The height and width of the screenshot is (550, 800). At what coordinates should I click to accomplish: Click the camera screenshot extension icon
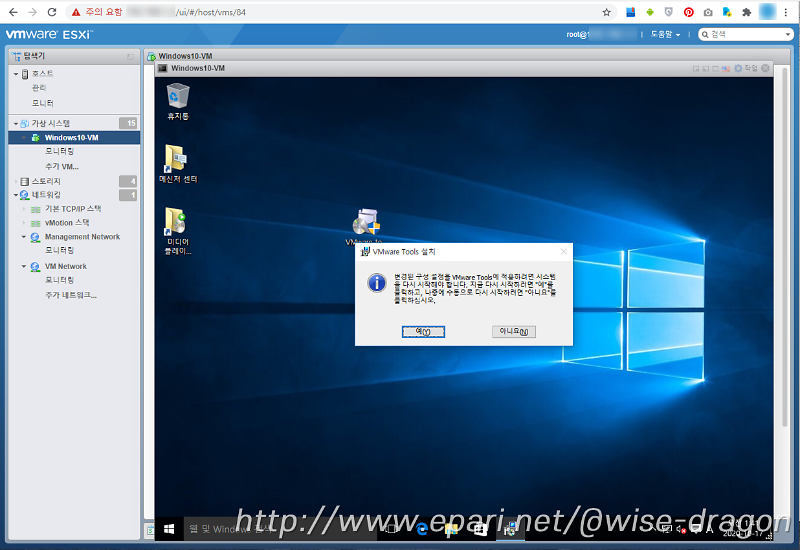[708, 12]
